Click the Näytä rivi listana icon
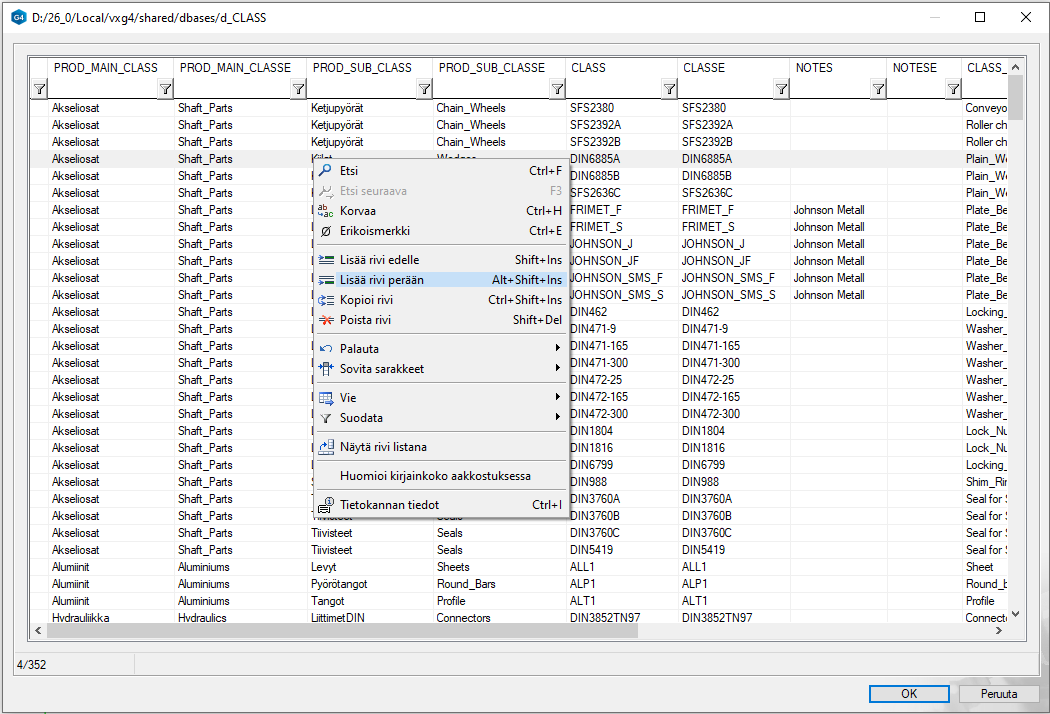Viewport: 1050px width, 714px height. click(x=325, y=447)
